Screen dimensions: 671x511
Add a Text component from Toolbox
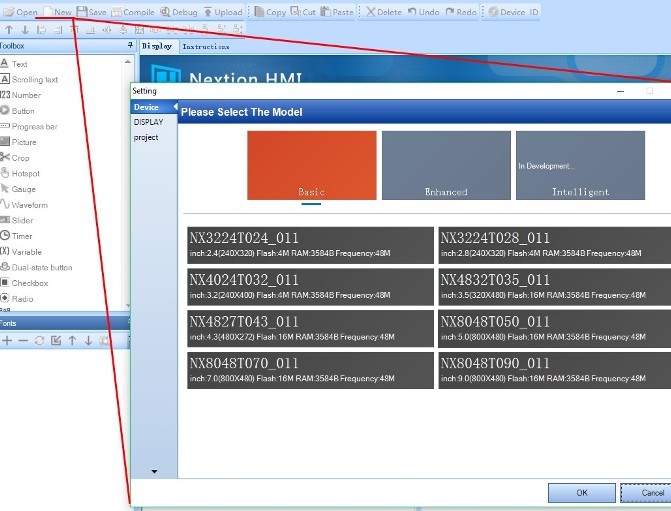(x=14, y=64)
